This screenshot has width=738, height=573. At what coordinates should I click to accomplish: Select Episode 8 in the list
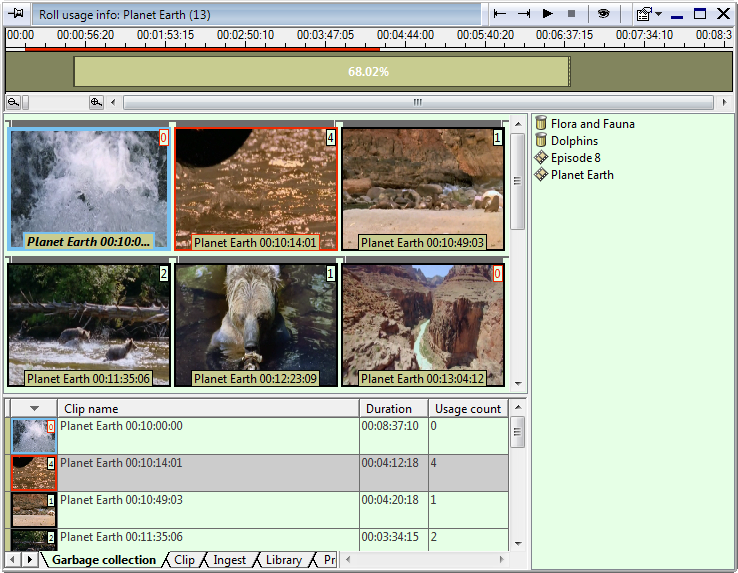(576, 158)
